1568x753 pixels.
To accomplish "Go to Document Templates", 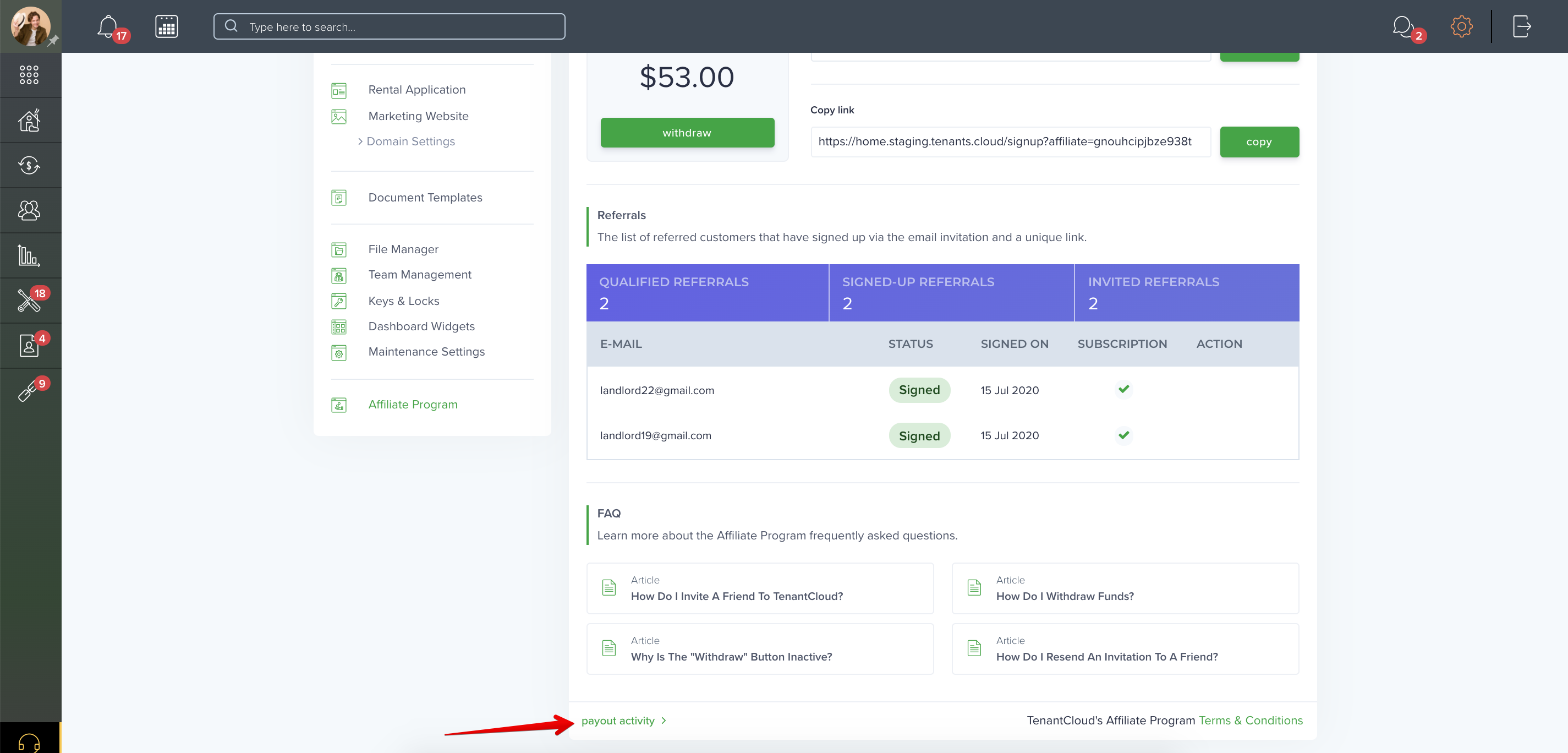I will pyautogui.click(x=425, y=198).
